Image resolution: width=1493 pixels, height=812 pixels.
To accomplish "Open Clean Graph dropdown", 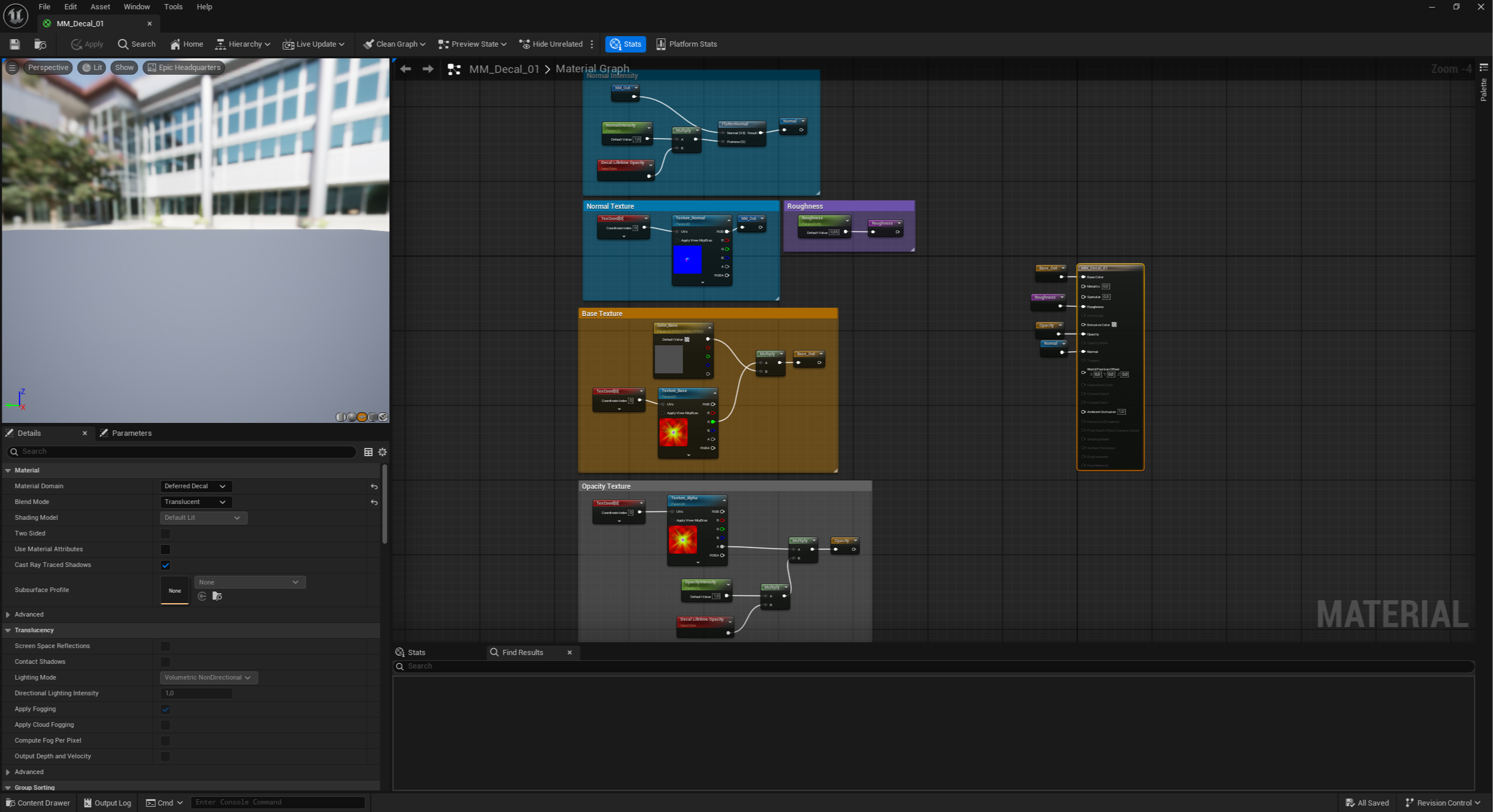I will point(394,44).
